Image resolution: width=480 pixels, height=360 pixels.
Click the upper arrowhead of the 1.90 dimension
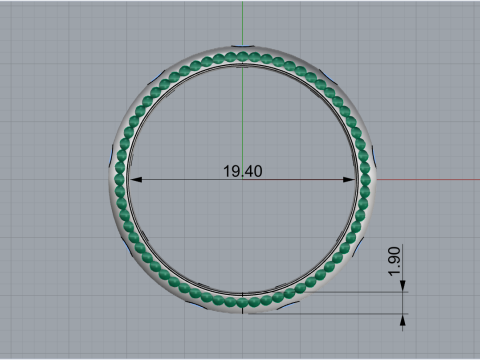403,286
